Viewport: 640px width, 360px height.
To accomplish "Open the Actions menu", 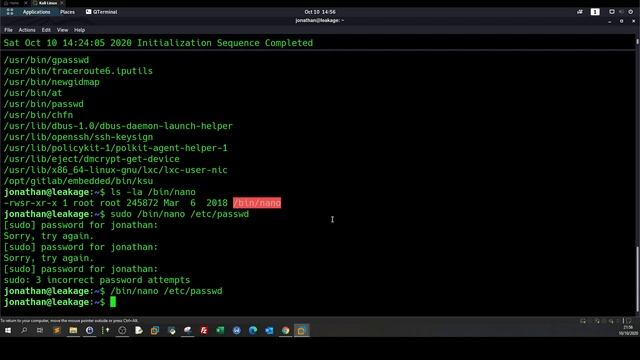I will click(x=27, y=30).
